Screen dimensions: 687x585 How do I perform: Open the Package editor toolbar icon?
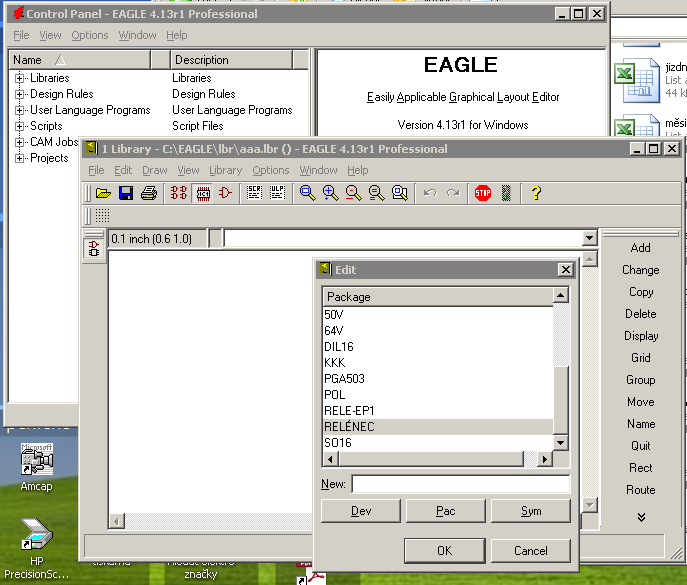[x=203, y=193]
